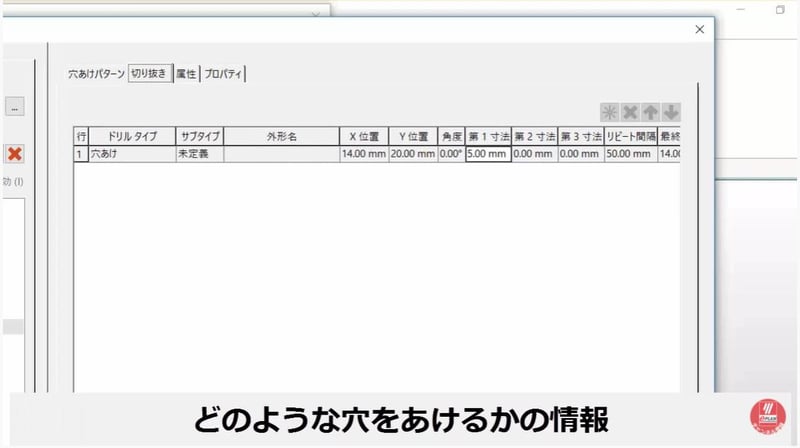
Task: Click the Y 位置 cell 20.00 mm
Action: tap(413, 154)
